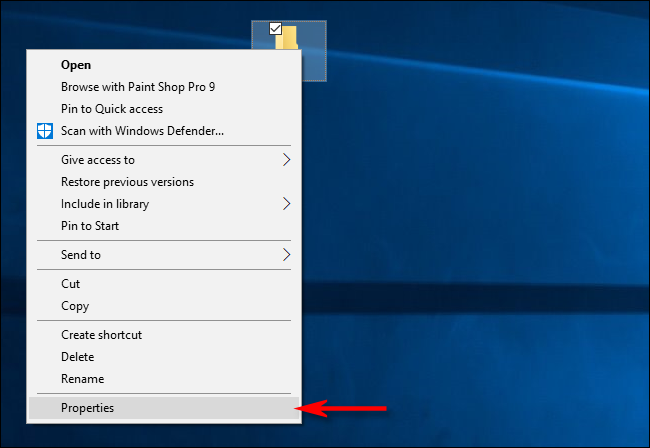Click Pin to Quick access
The image size is (650, 448).
111,109
